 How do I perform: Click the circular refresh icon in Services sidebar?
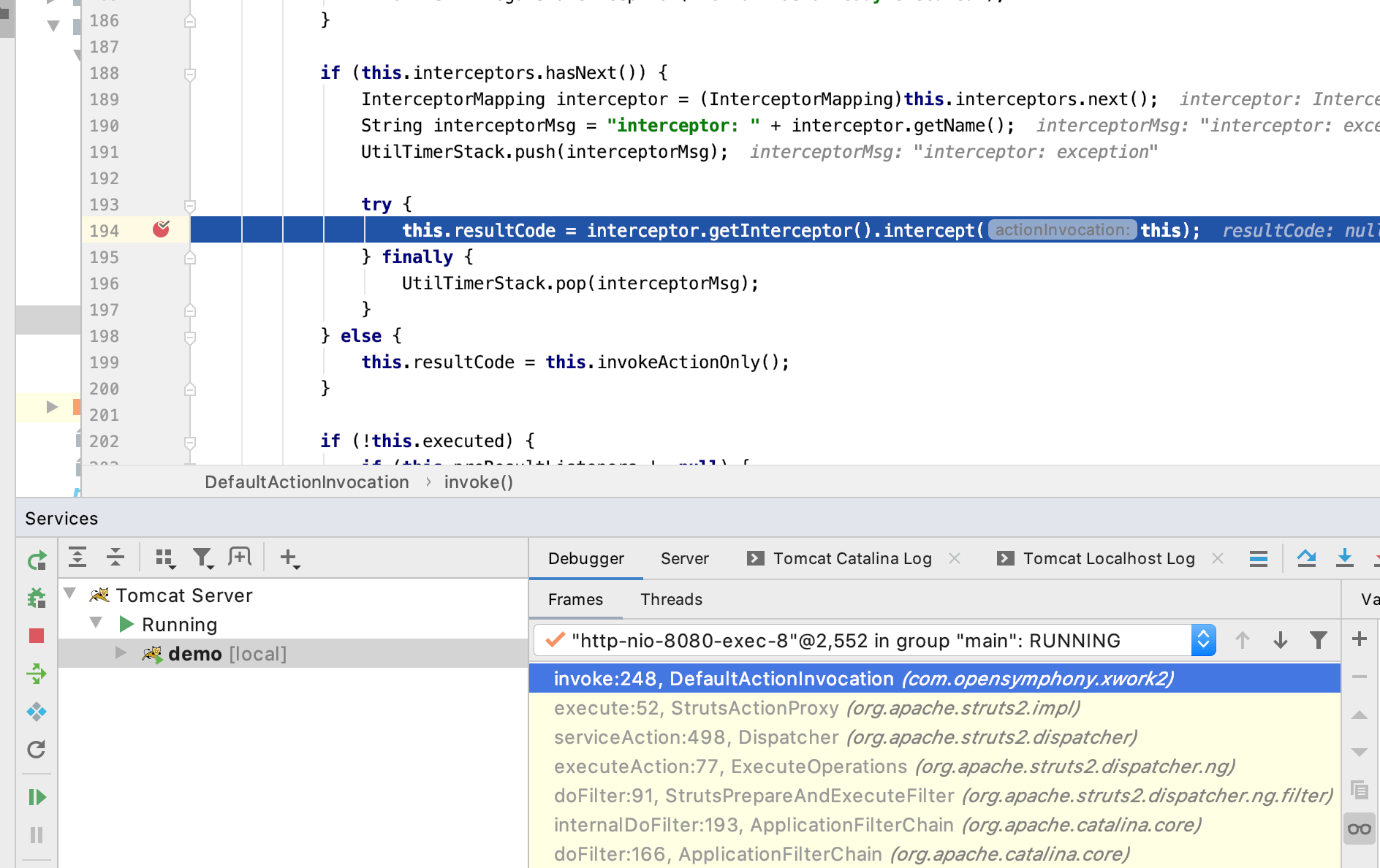click(x=37, y=750)
